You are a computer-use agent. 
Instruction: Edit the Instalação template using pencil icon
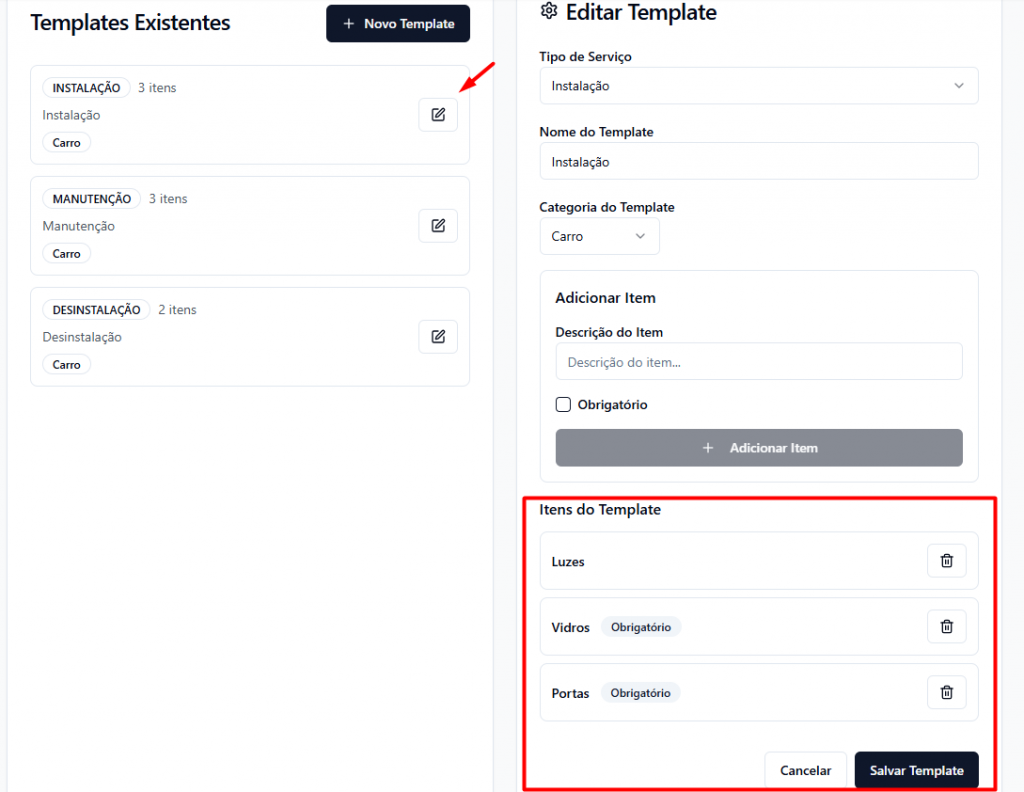click(438, 115)
